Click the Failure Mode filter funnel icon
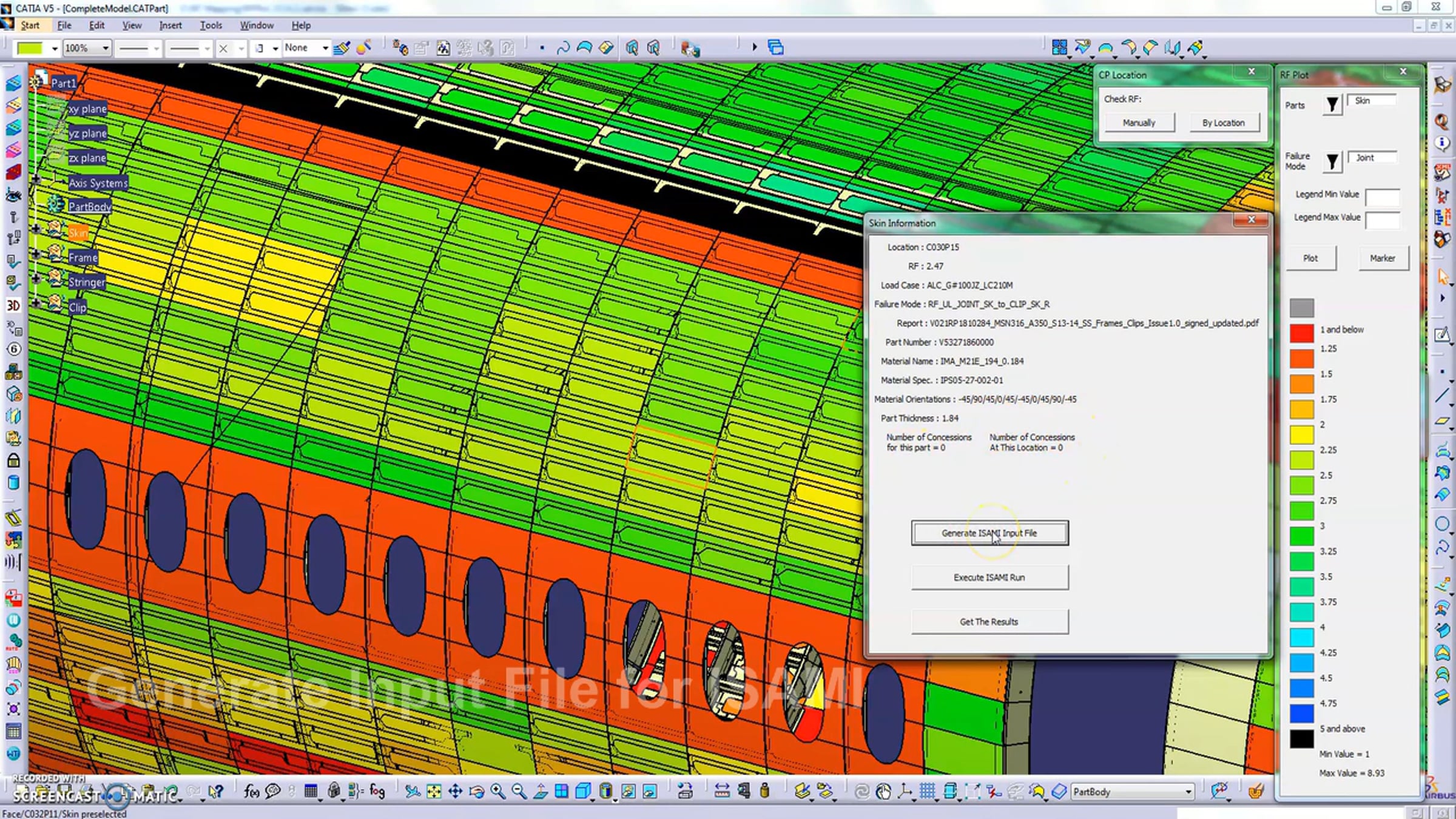This screenshot has width=1456, height=819. [x=1332, y=161]
